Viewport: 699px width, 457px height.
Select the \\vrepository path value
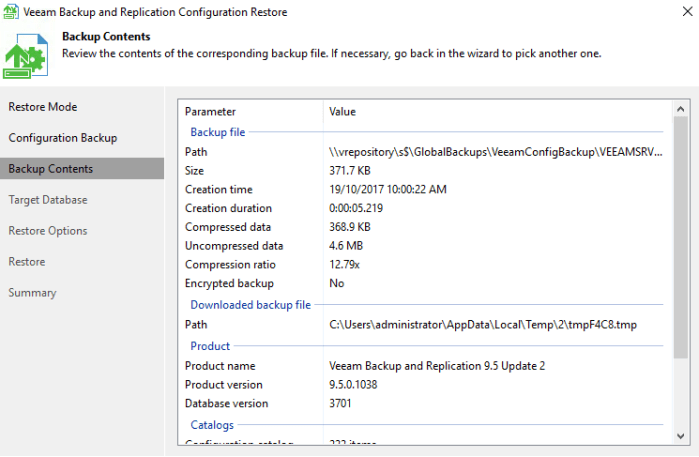coord(496,152)
